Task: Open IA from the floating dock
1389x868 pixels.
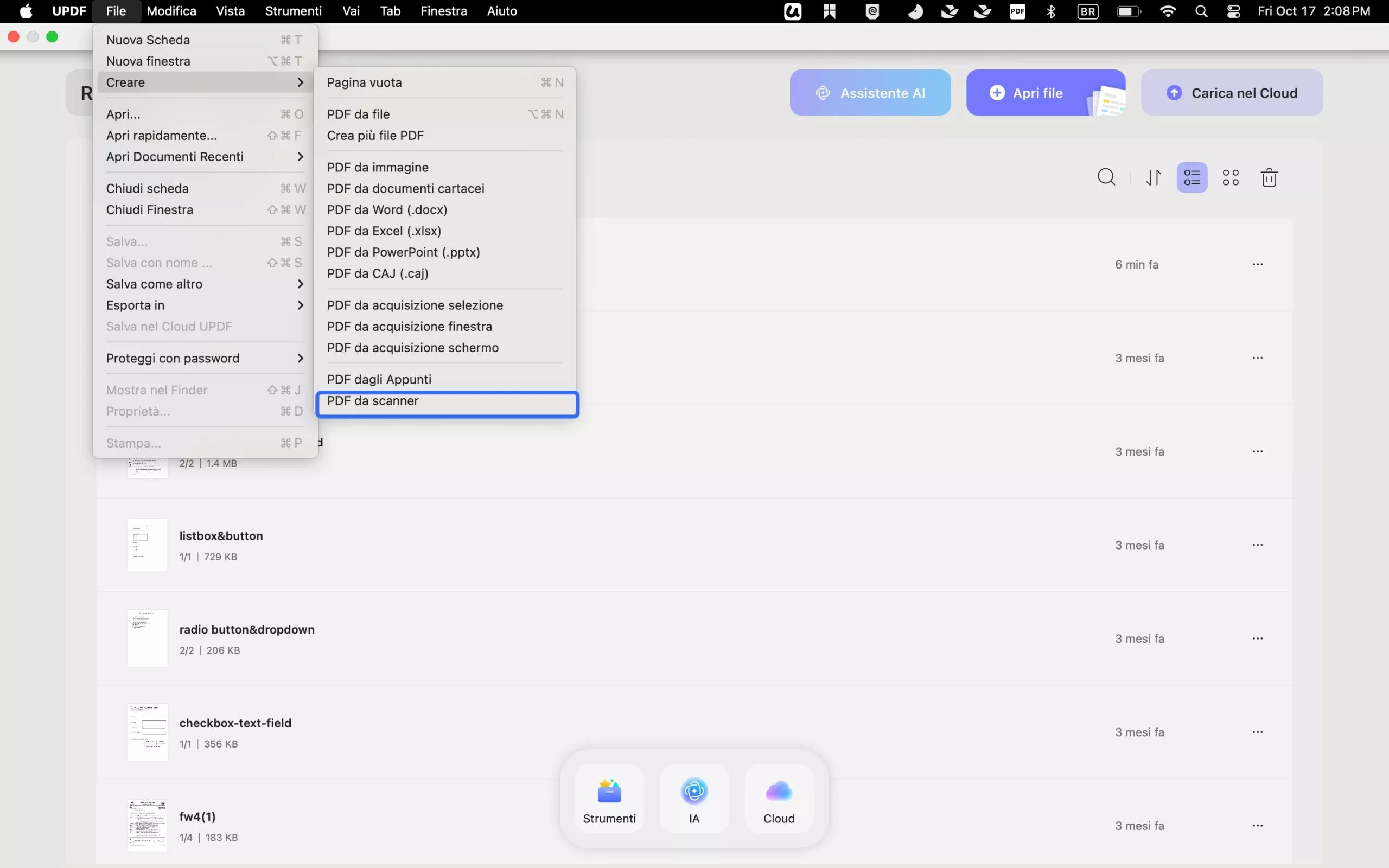Action: point(693,798)
